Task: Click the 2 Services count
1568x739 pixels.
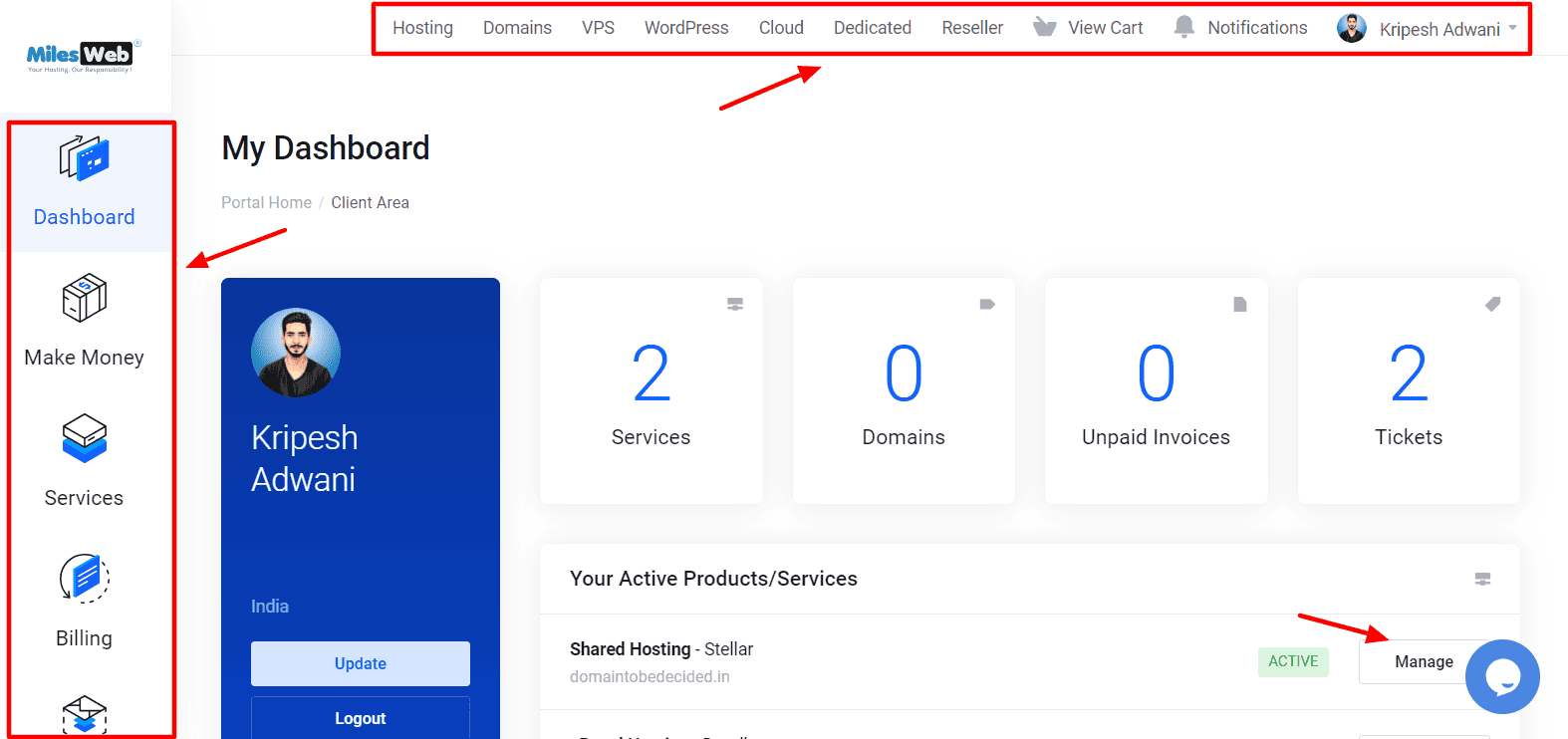Action: [652, 373]
